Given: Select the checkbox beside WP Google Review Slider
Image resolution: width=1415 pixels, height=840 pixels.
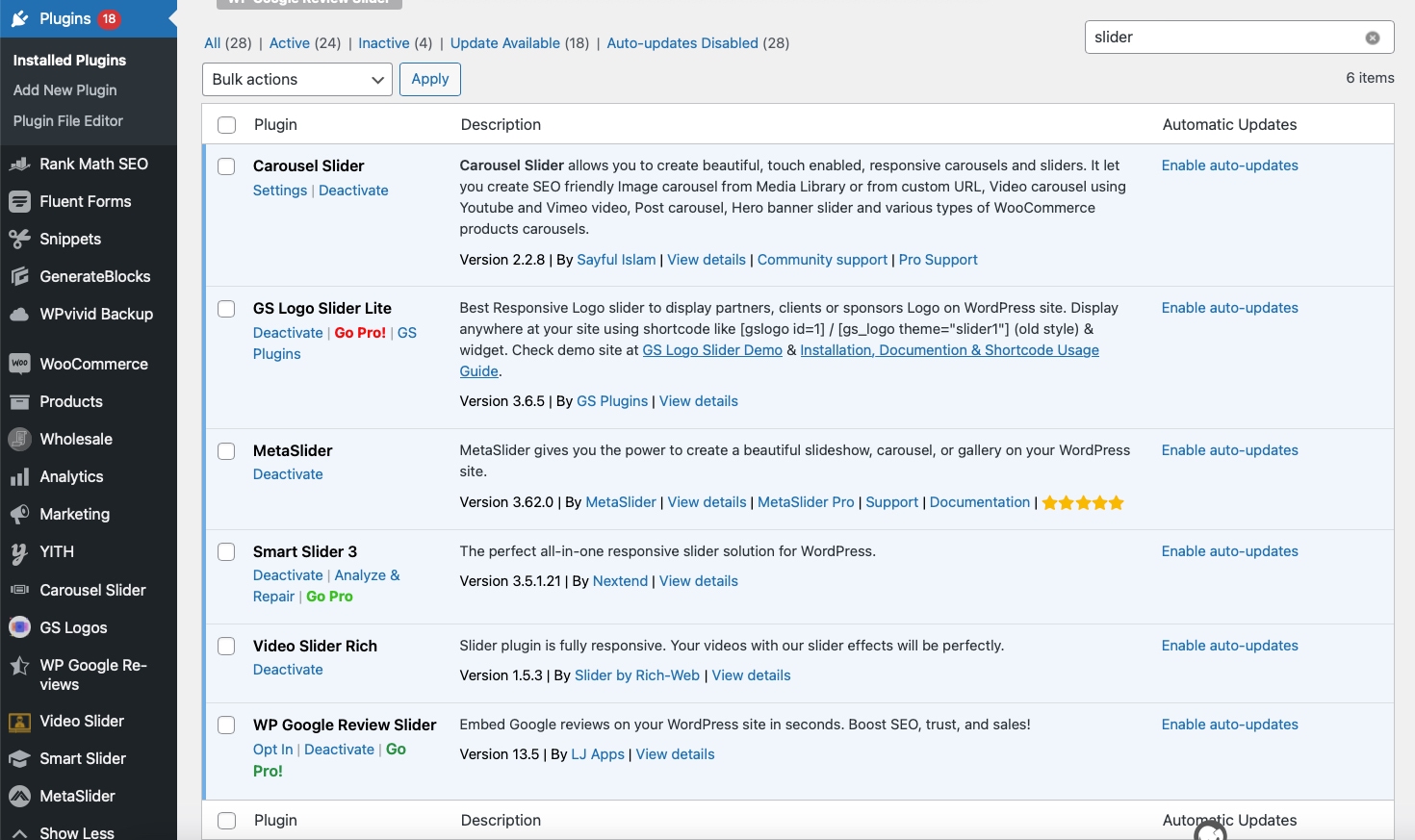Looking at the screenshot, I should pos(226,725).
